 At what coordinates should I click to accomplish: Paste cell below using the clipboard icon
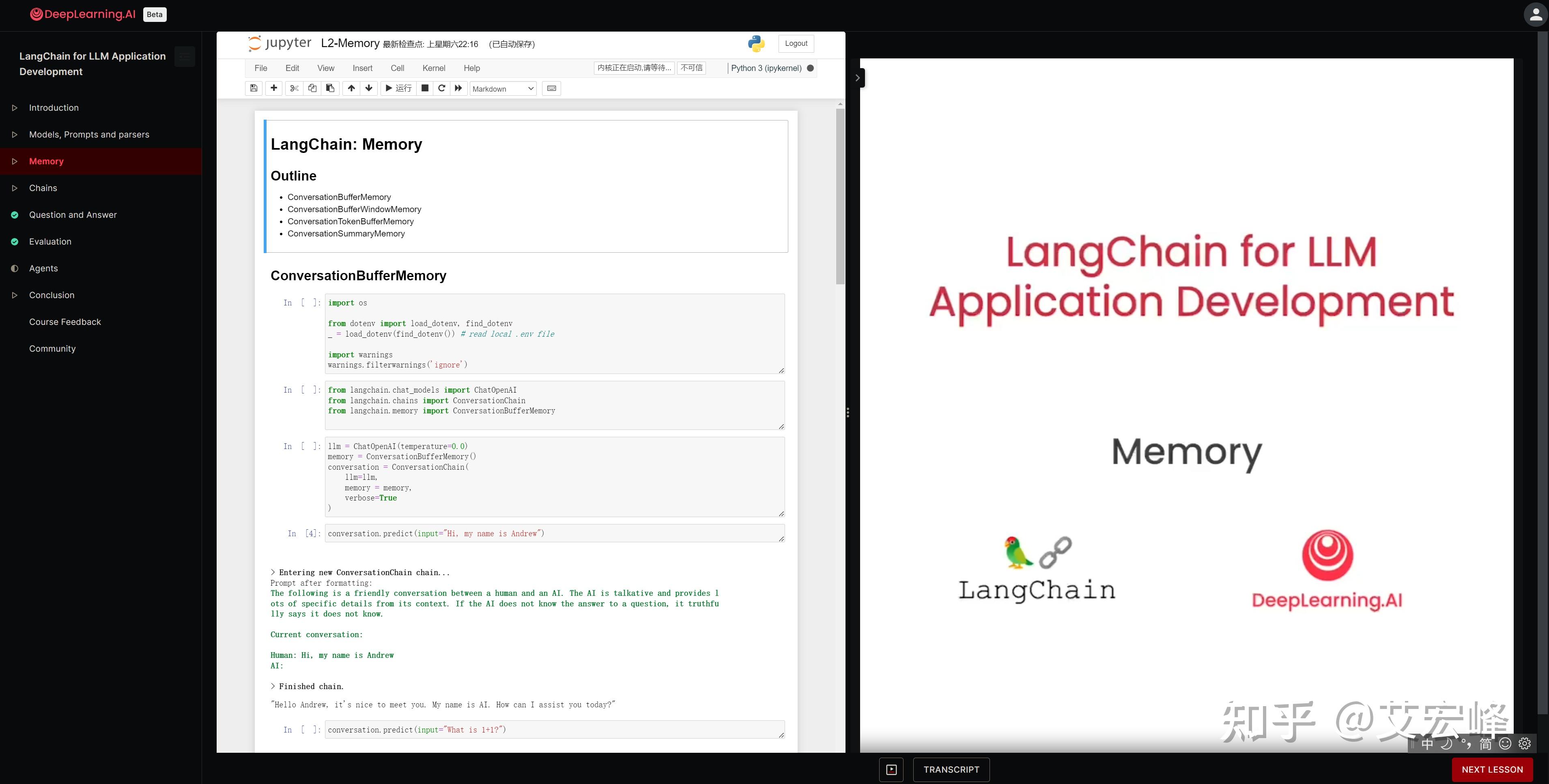click(330, 88)
